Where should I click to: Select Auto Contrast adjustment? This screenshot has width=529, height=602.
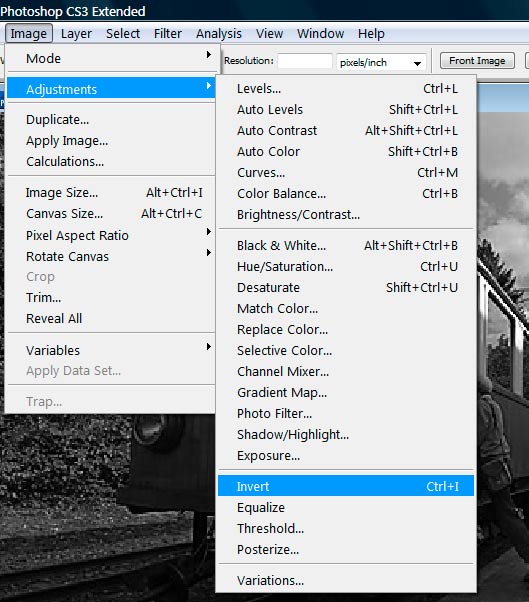coord(346,131)
